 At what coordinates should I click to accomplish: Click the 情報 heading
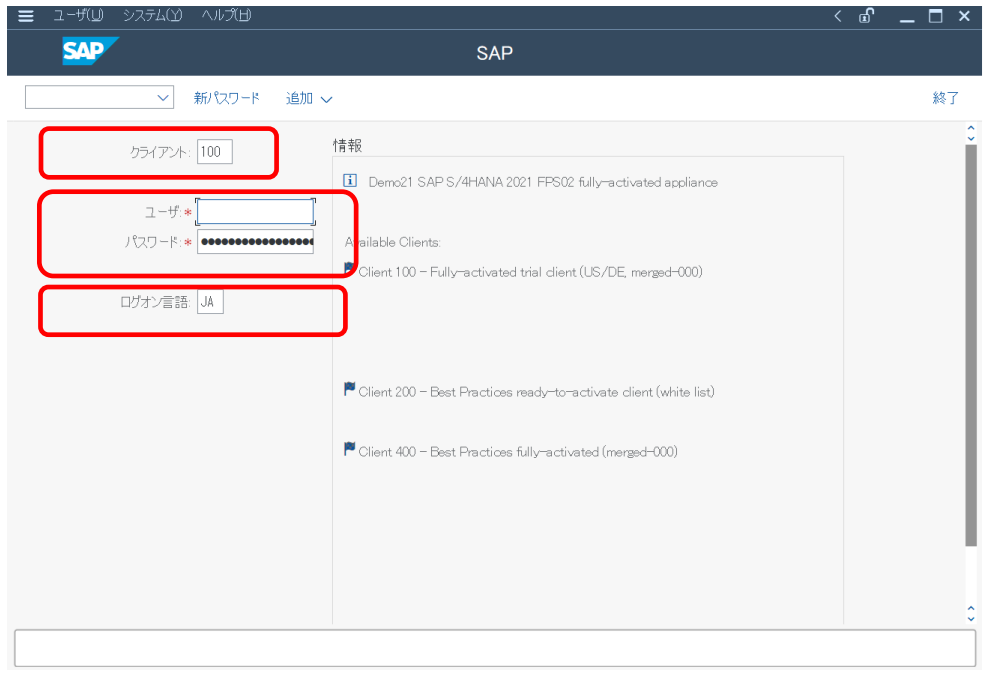pyautogui.click(x=347, y=146)
